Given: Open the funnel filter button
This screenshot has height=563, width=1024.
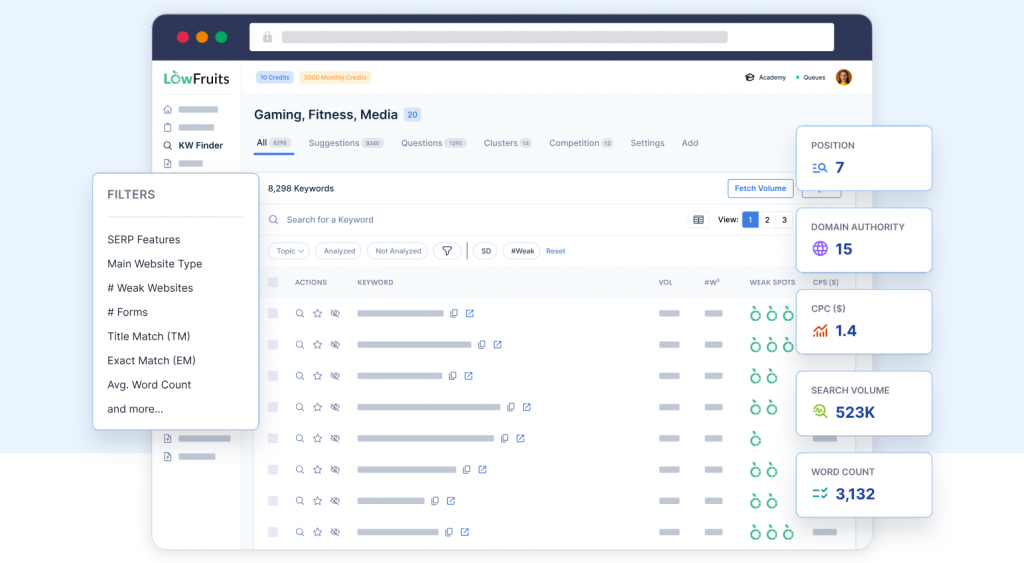Looking at the screenshot, I should point(447,251).
